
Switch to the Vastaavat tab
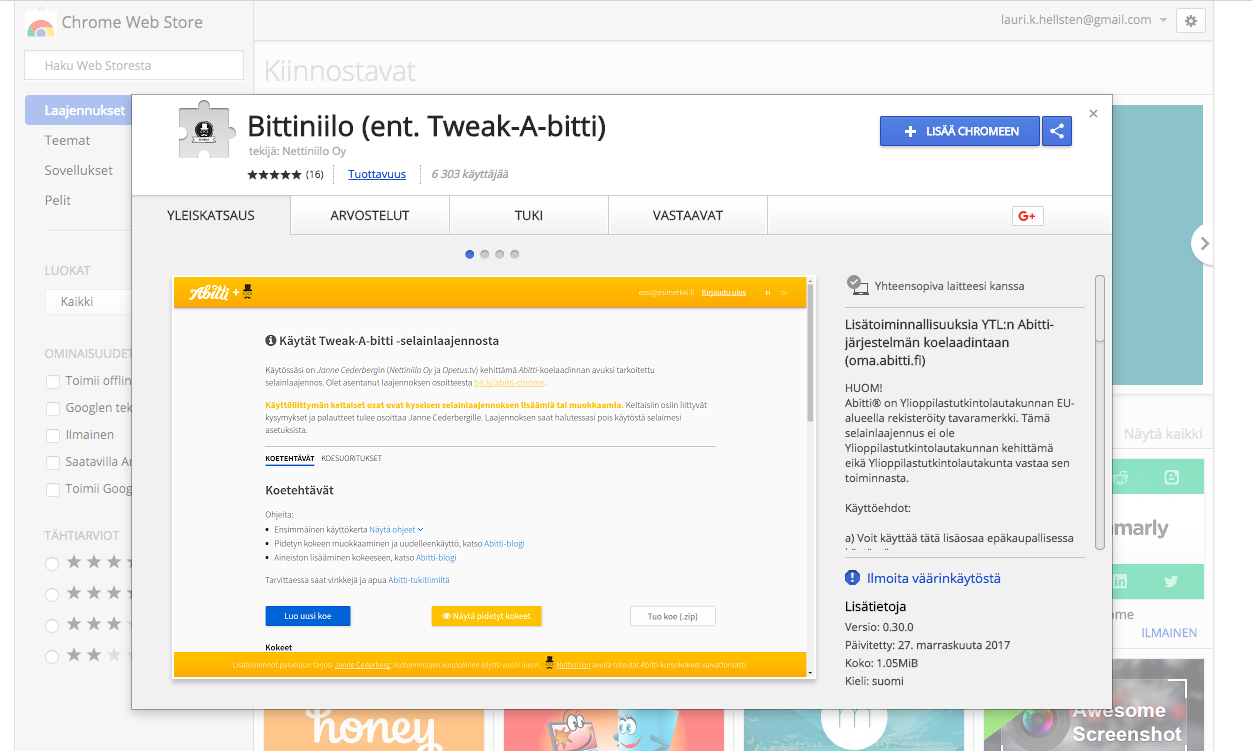[688, 215]
